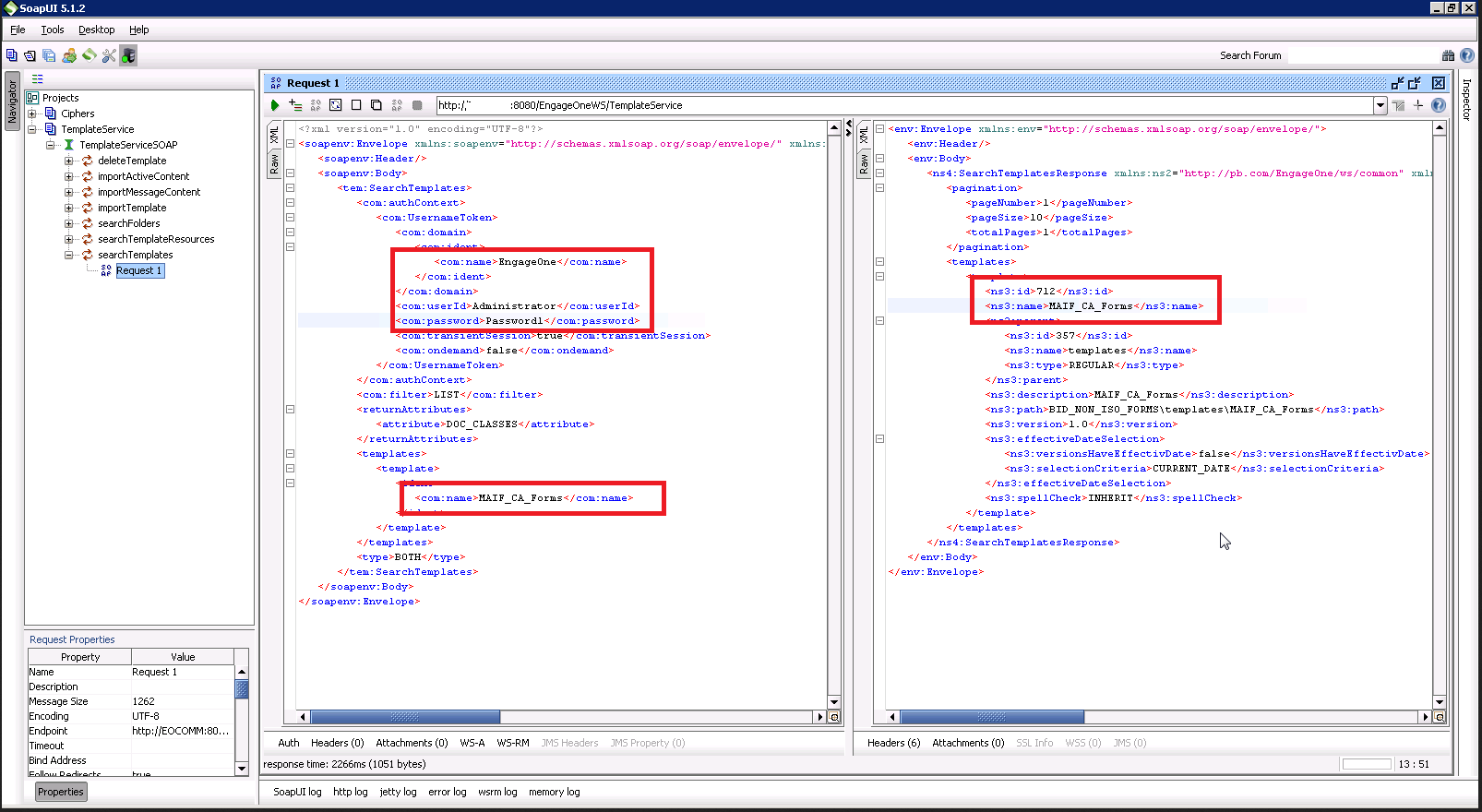This screenshot has height=812, width=1482.
Task: Click the navigator list-view icon
Action: point(38,79)
